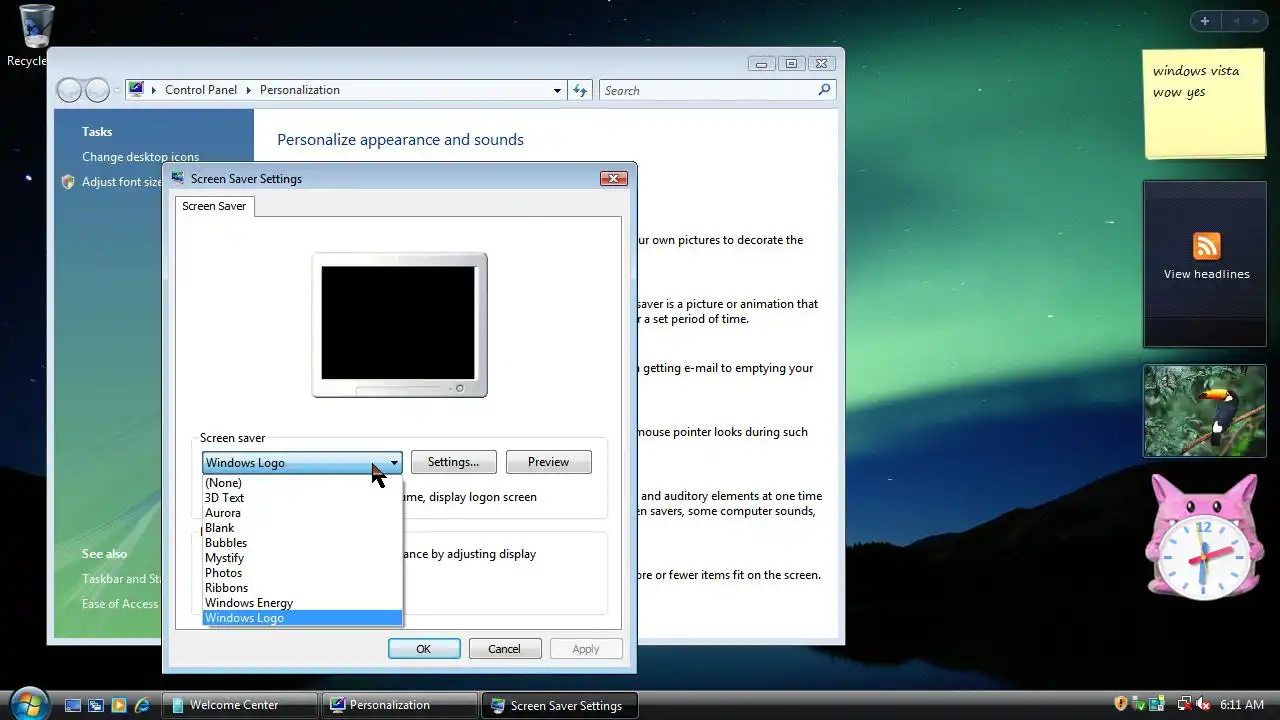Click Switch between windows quick launch icon
1280x720 pixels.
click(96, 705)
